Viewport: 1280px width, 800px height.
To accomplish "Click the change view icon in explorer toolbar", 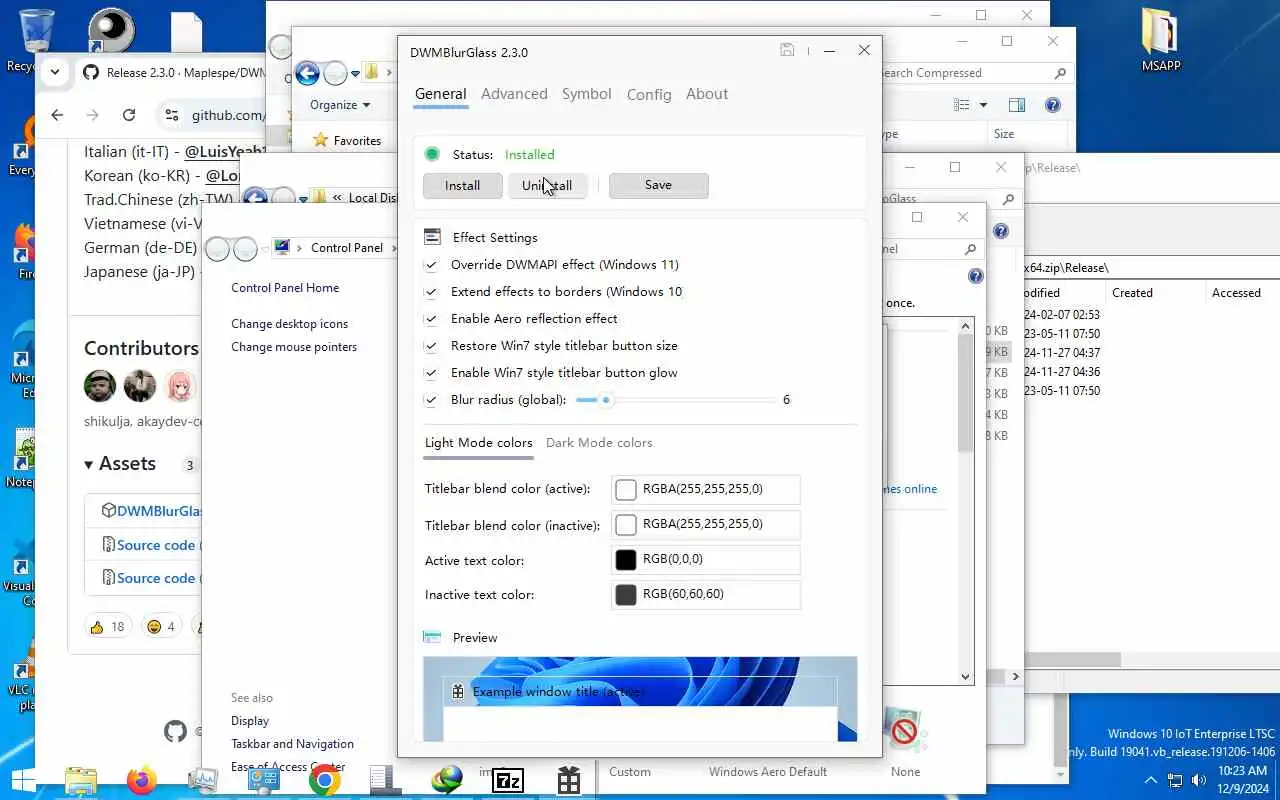I will pyautogui.click(x=962, y=105).
